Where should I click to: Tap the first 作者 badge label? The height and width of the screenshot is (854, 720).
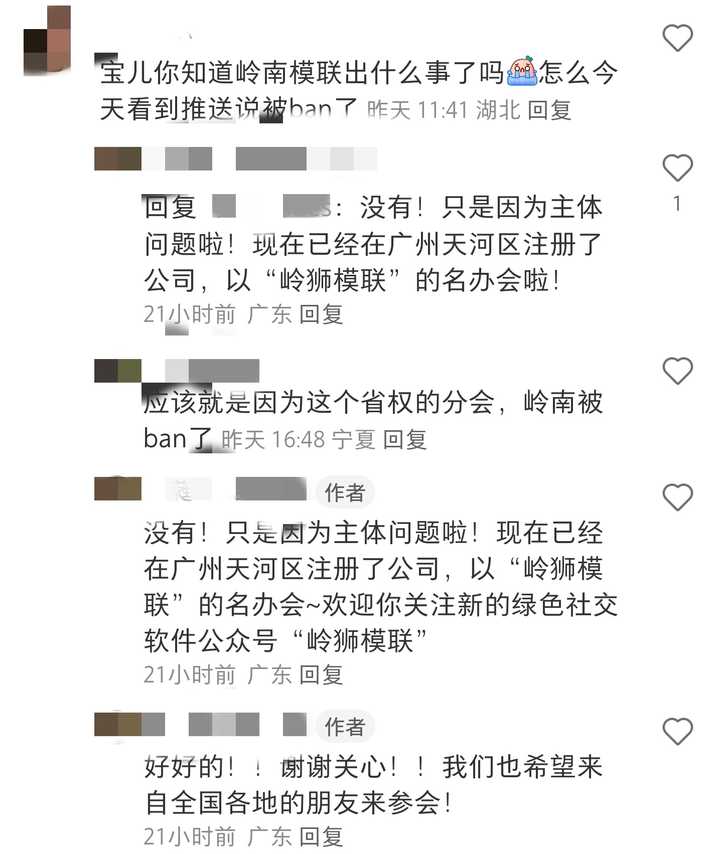[345, 492]
